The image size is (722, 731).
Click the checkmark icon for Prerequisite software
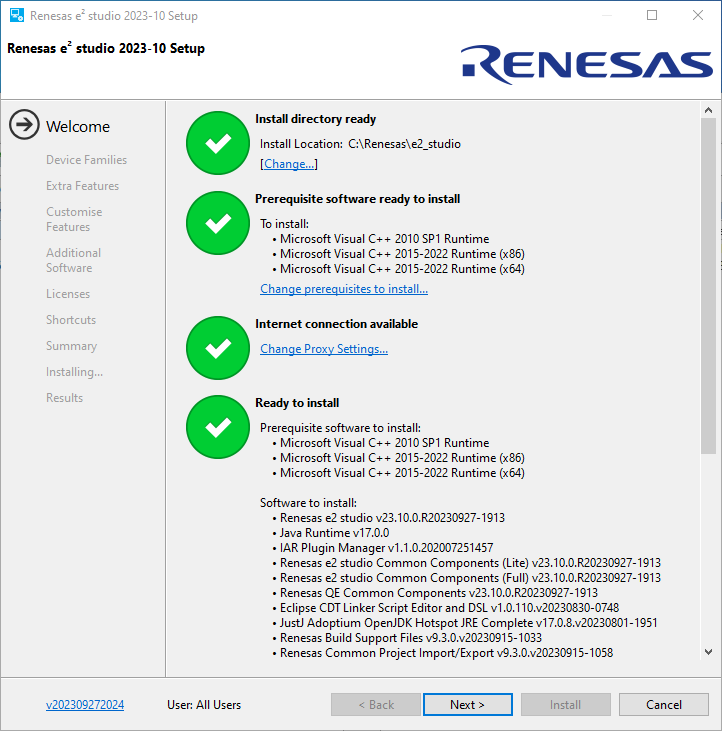(217, 224)
